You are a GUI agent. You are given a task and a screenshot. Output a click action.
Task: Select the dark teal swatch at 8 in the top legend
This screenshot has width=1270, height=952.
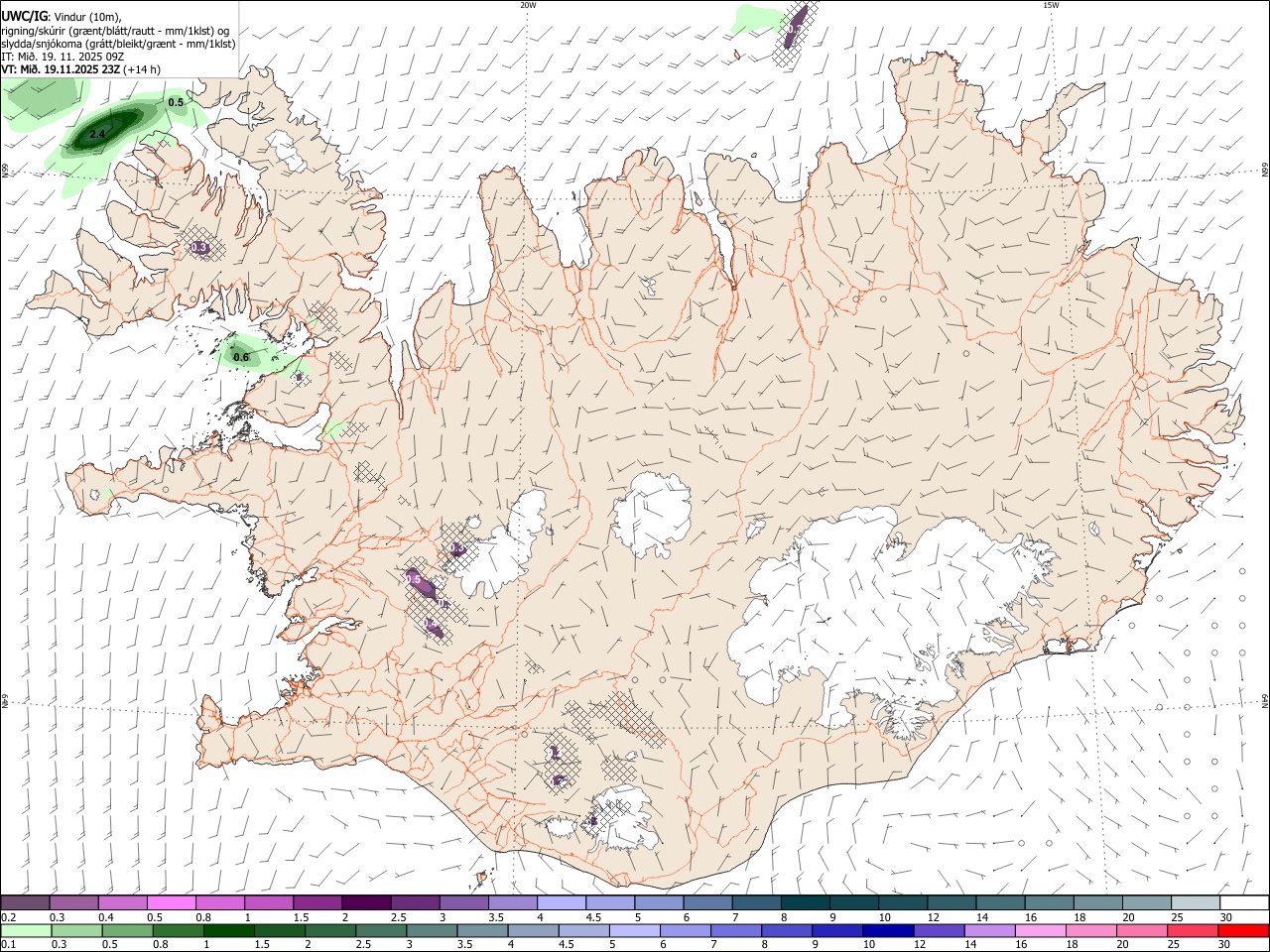[805, 902]
